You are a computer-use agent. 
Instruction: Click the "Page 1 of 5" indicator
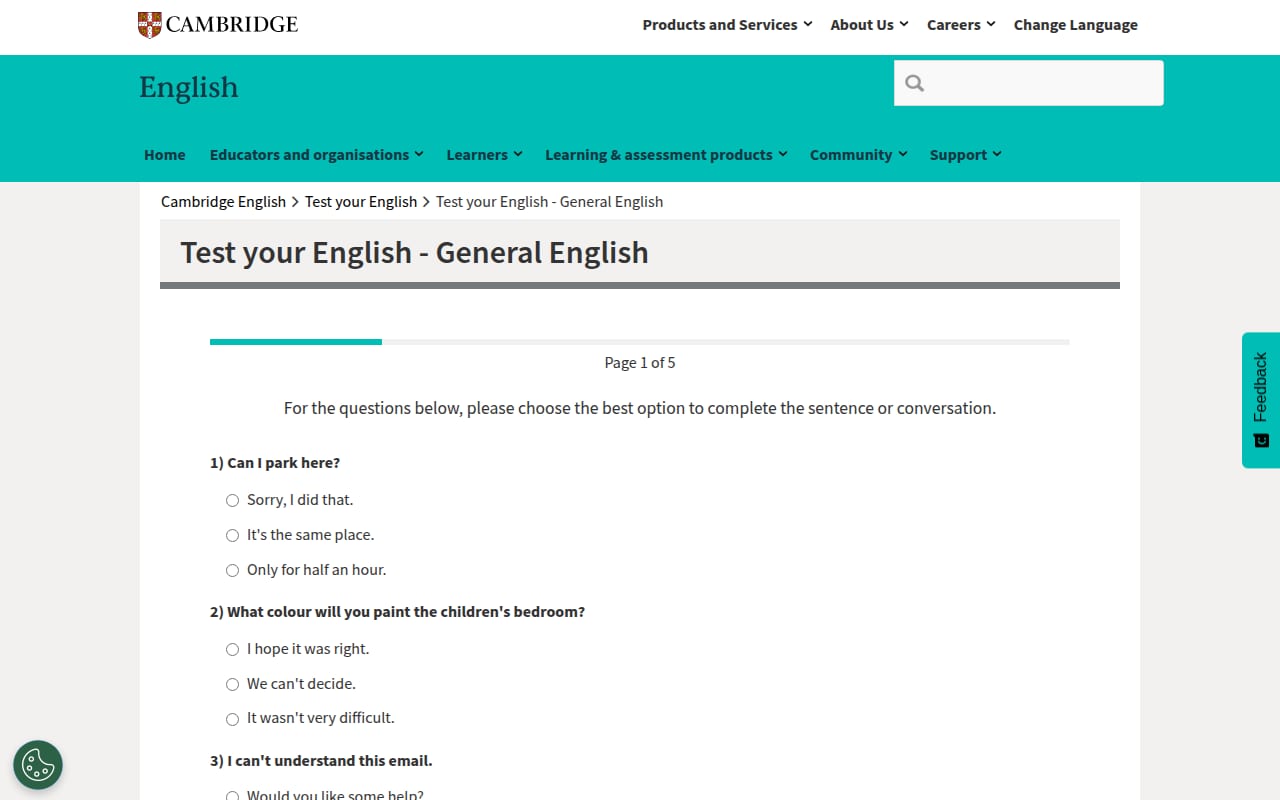(x=640, y=363)
